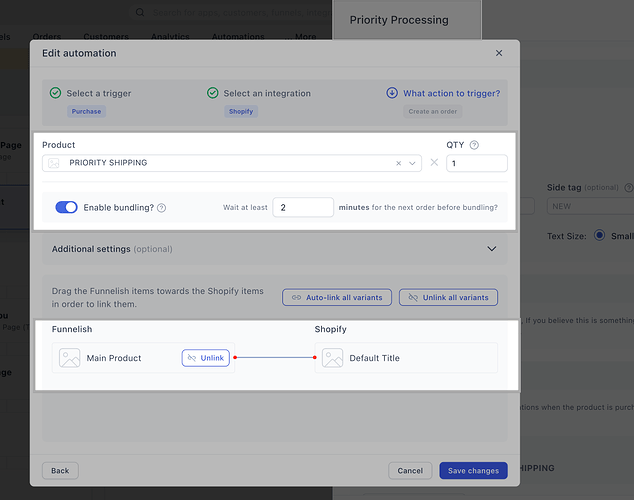Click the Auto-link all variants button
Image resolution: width=634 pixels, height=500 pixels.
[337, 297]
